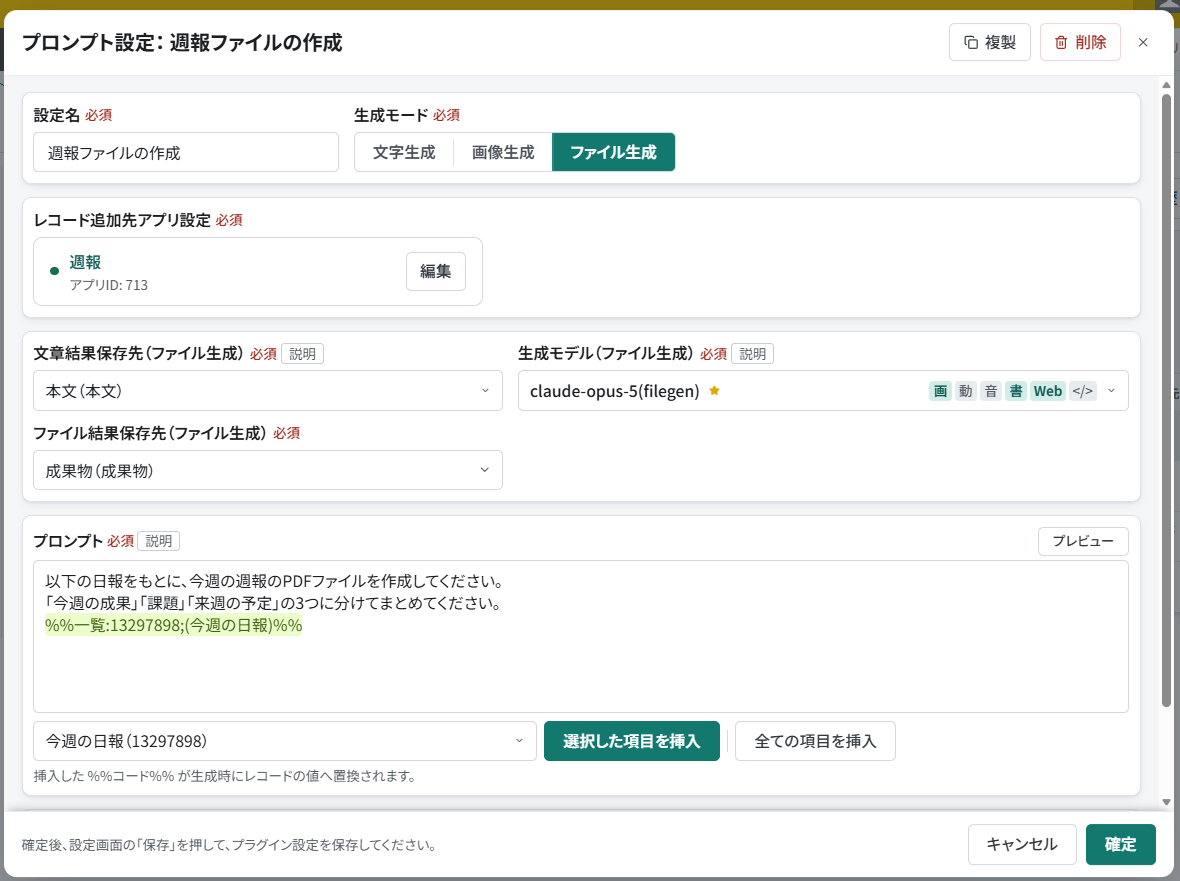Click the 書 capability badge
The height and width of the screenshot is (881, 1180).
pyautogui.click(x=1016, y=391)
